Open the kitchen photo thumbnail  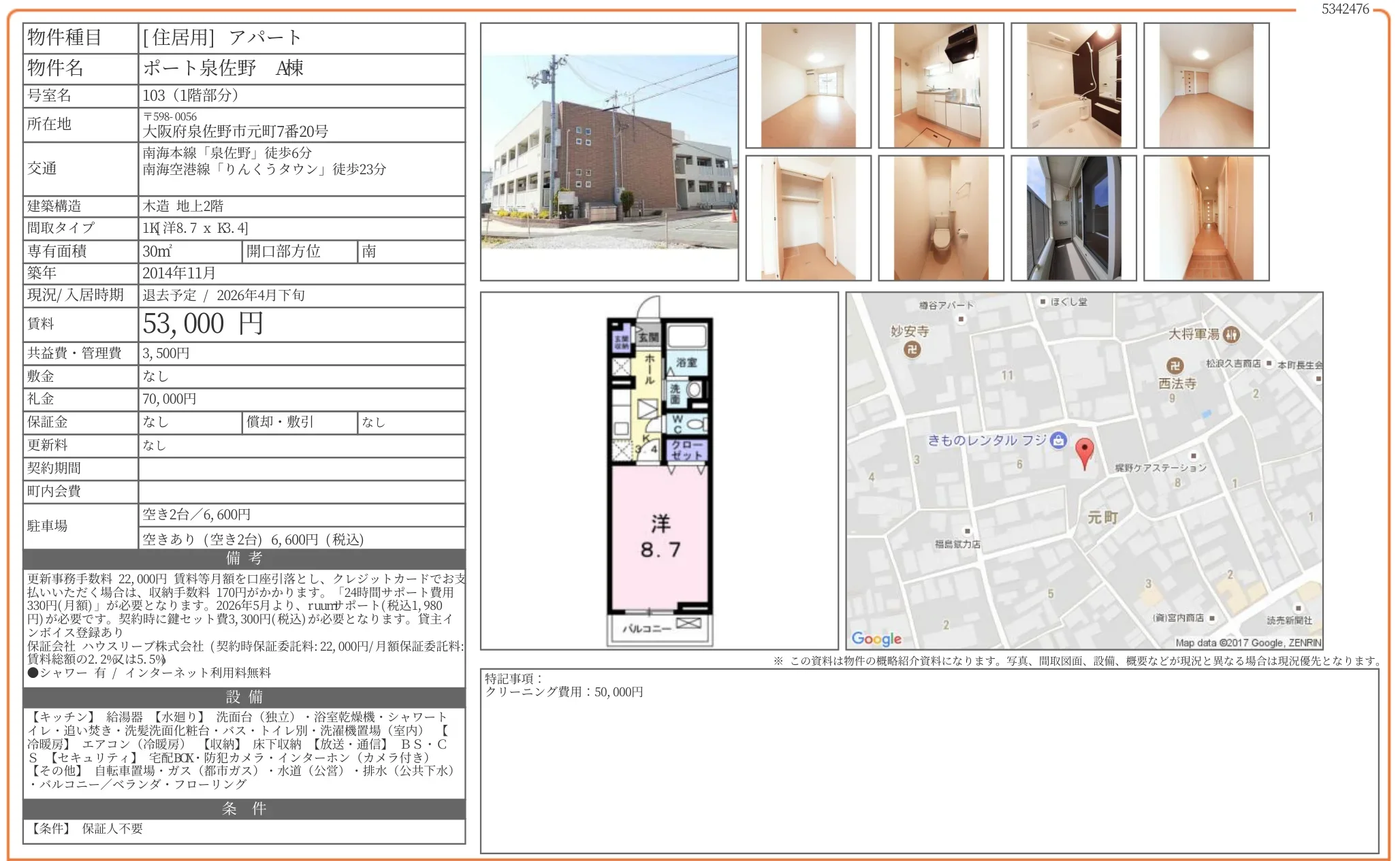(x=940, y=86)
